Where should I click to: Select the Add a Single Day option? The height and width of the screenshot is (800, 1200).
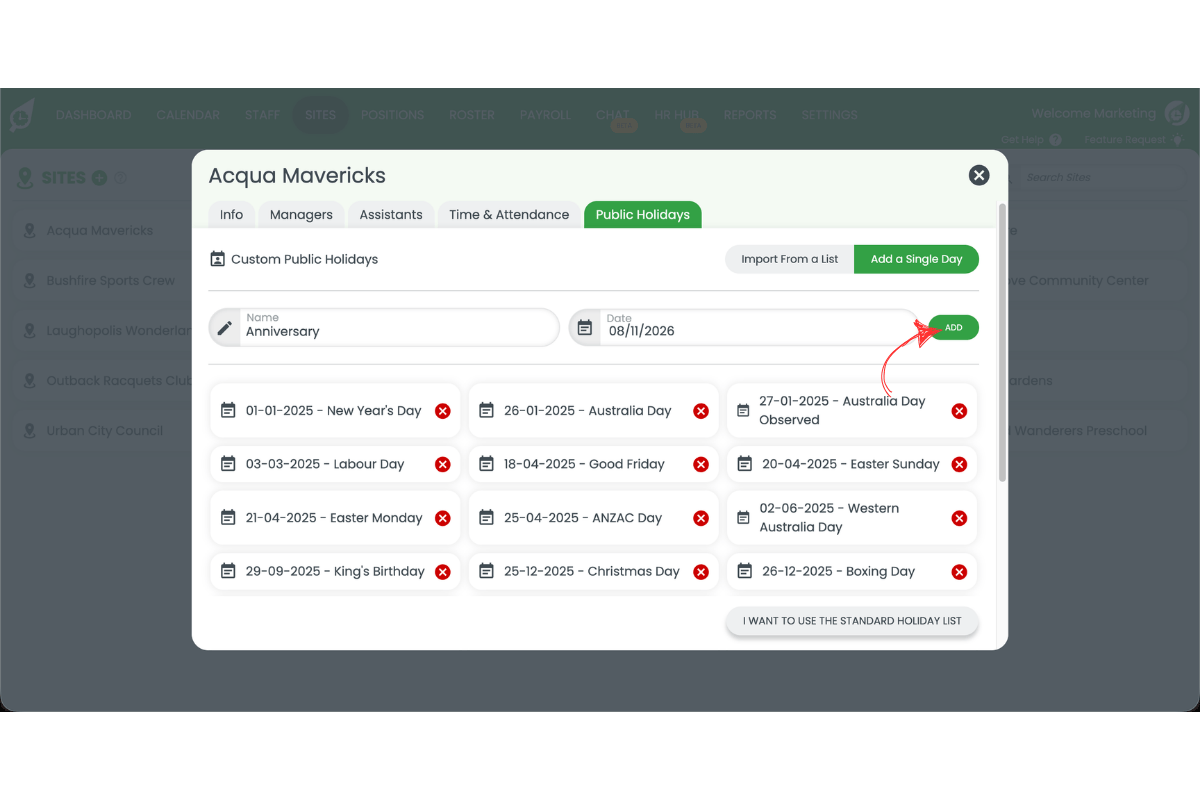[x=916, y=259]
